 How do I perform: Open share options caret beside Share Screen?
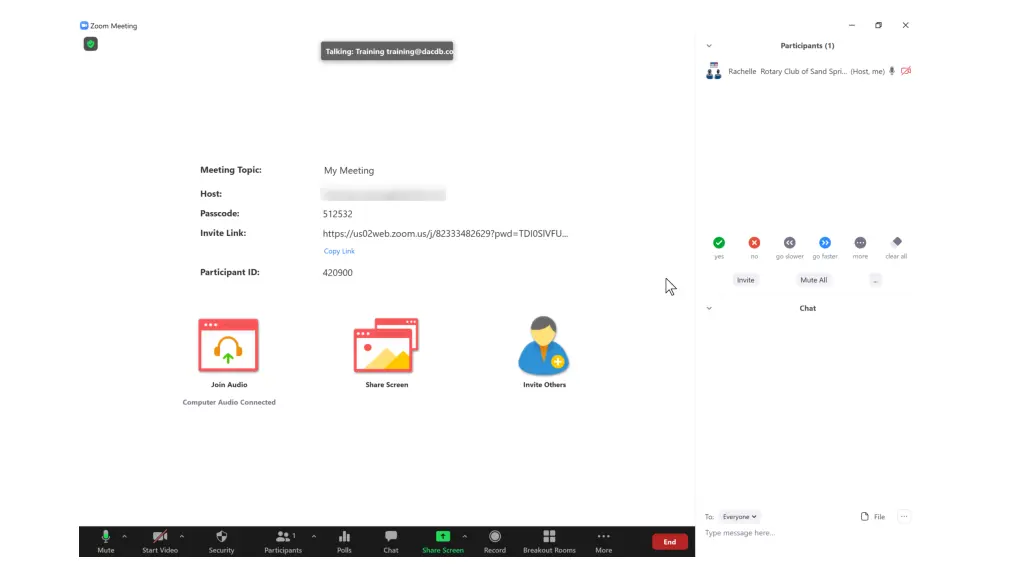coord(464,536)
